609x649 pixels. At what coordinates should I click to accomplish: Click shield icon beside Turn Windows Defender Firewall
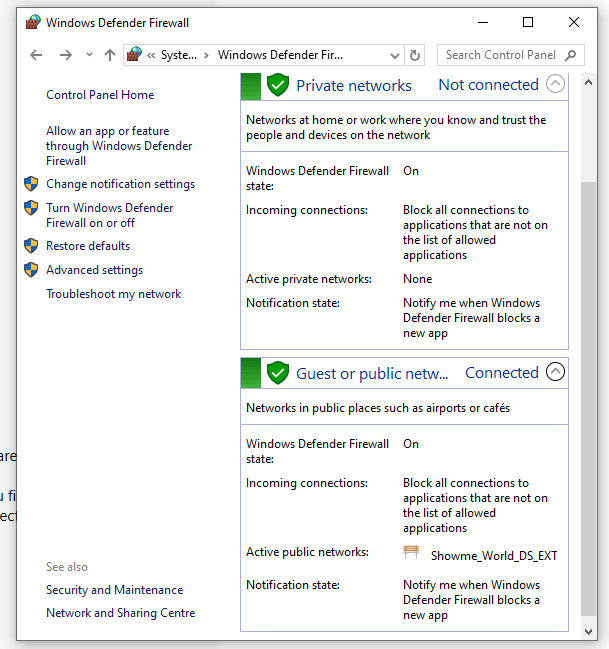coord(31,208)
